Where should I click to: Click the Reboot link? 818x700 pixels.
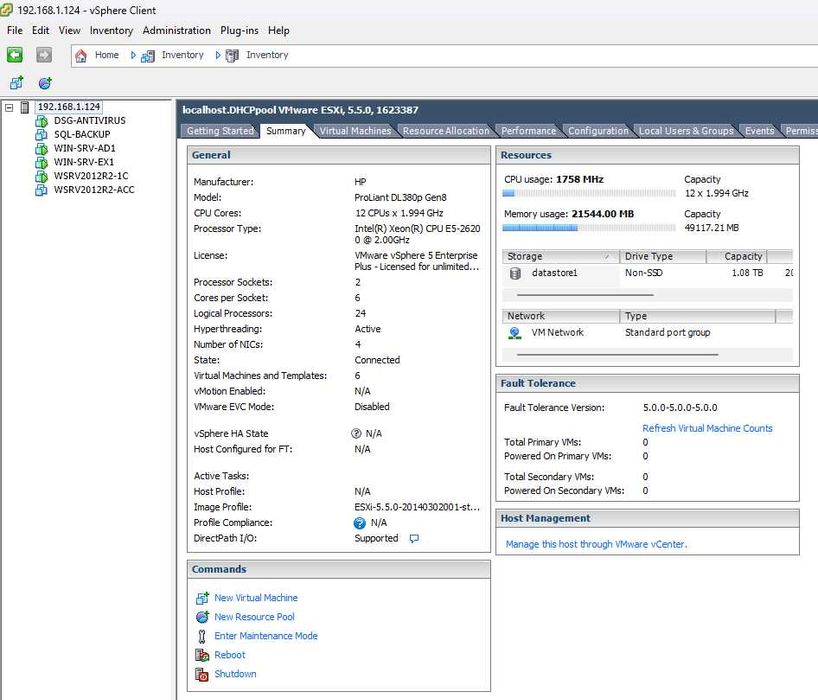(230, 655)
